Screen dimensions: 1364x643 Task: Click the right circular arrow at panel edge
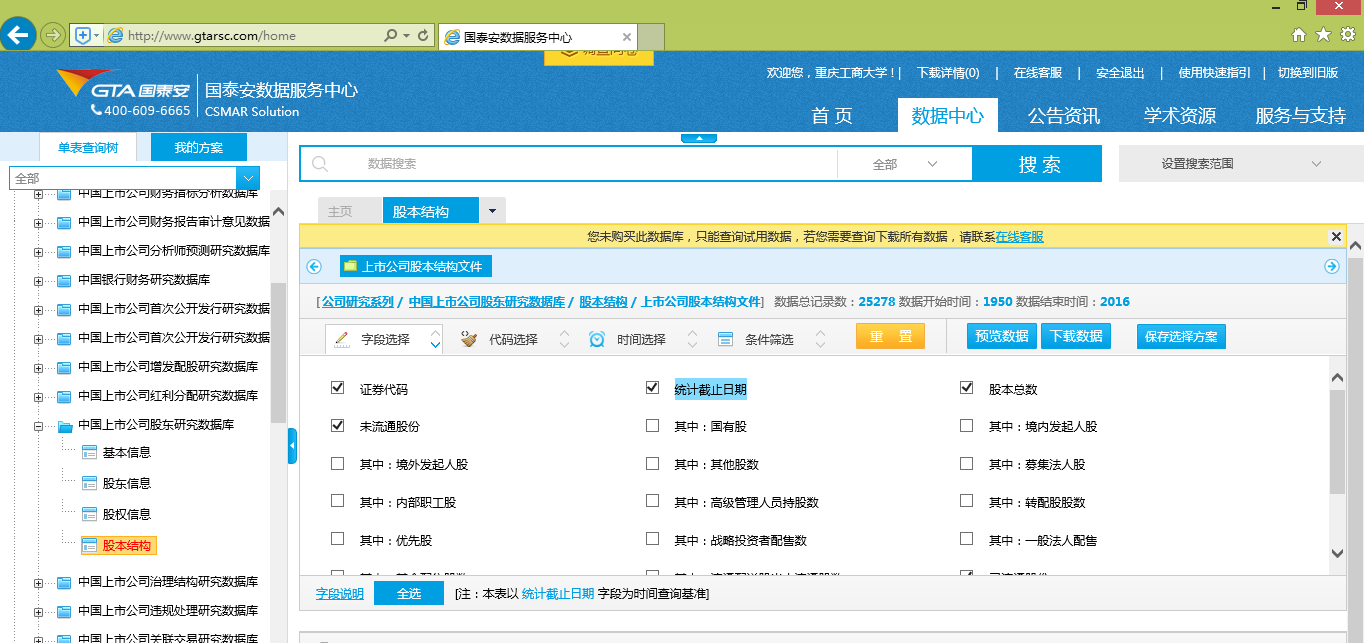(1331, 266)
